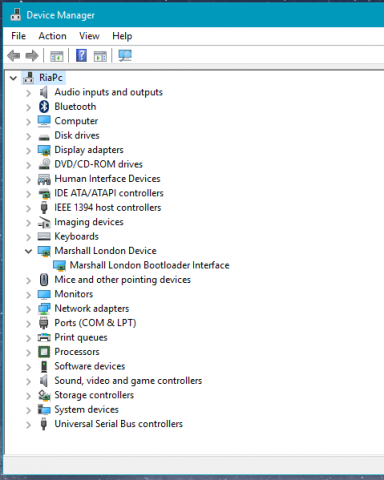Click the action pane toolbar icon
Screen dimensions: 384x480
tap(100, 56)
